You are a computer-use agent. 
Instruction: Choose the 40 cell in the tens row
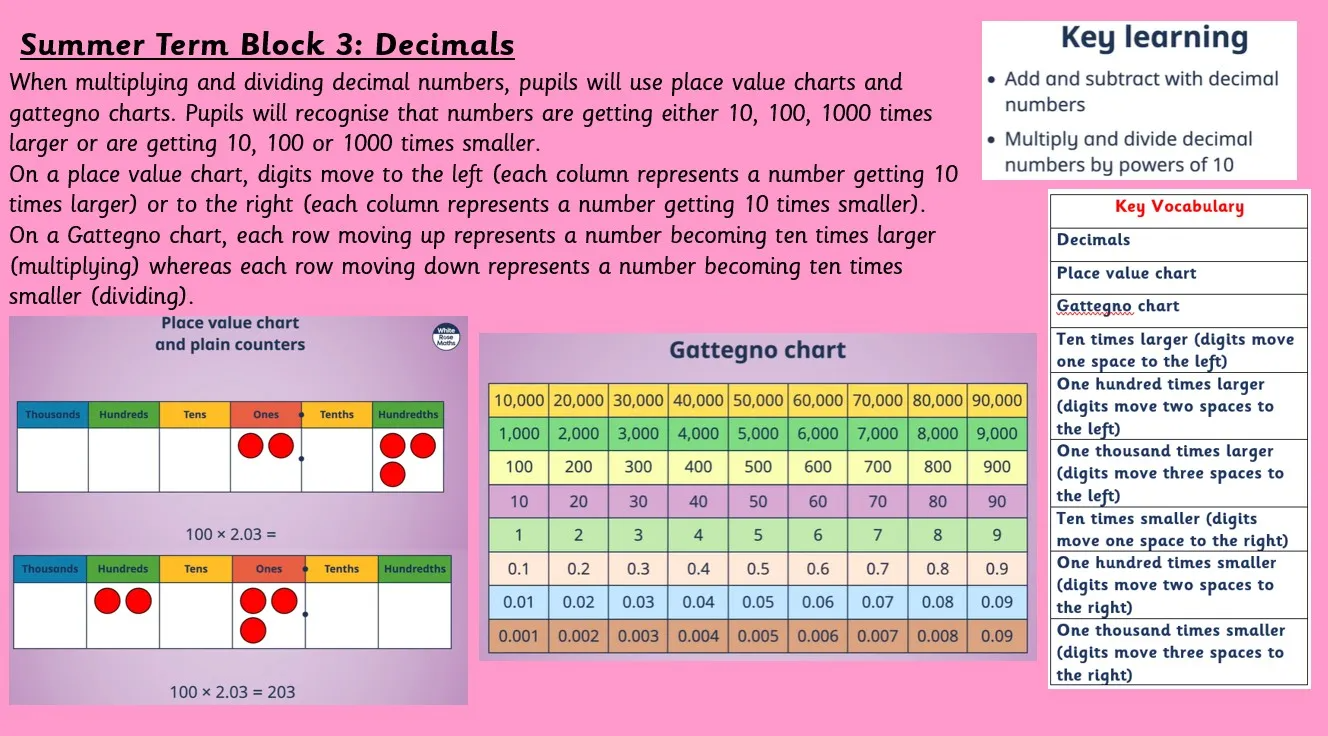(698, 501)
